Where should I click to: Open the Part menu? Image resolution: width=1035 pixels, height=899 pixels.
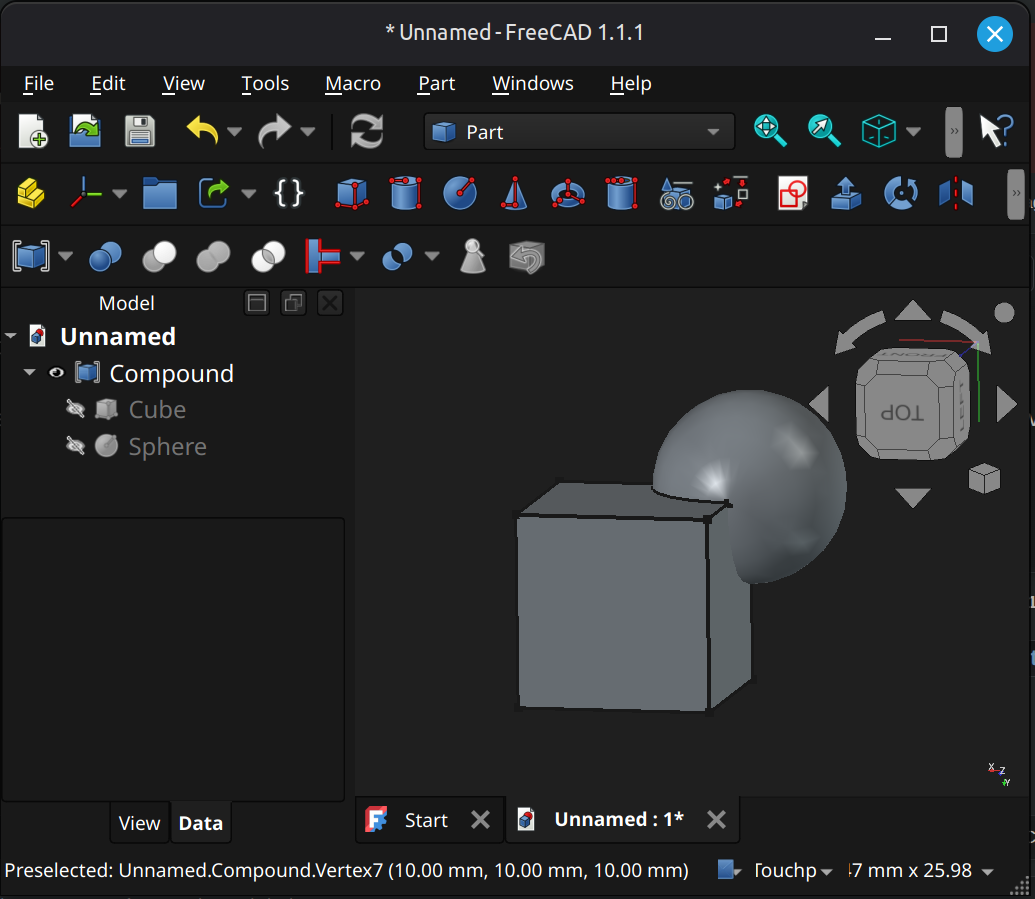tap(436, 84)
